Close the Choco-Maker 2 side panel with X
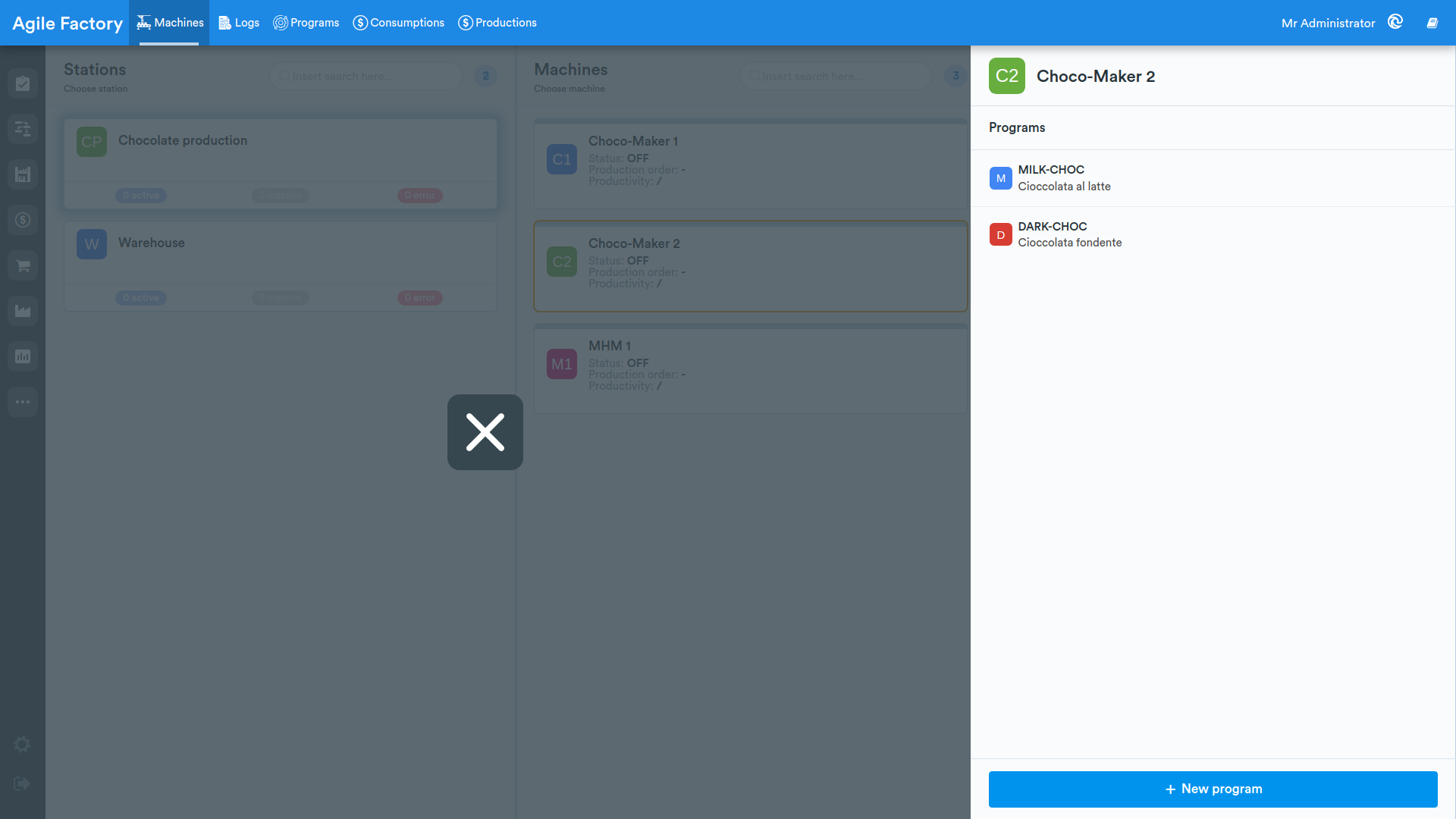 point(485,432)
